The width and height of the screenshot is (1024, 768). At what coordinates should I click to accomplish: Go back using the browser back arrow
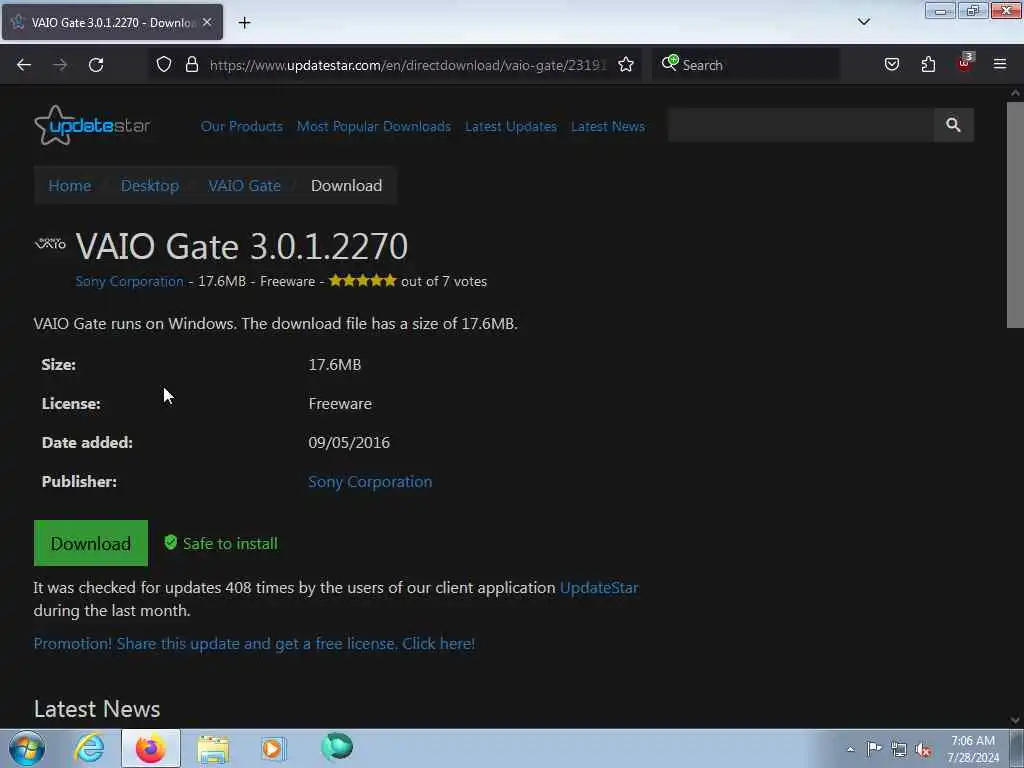click(24, 65)
